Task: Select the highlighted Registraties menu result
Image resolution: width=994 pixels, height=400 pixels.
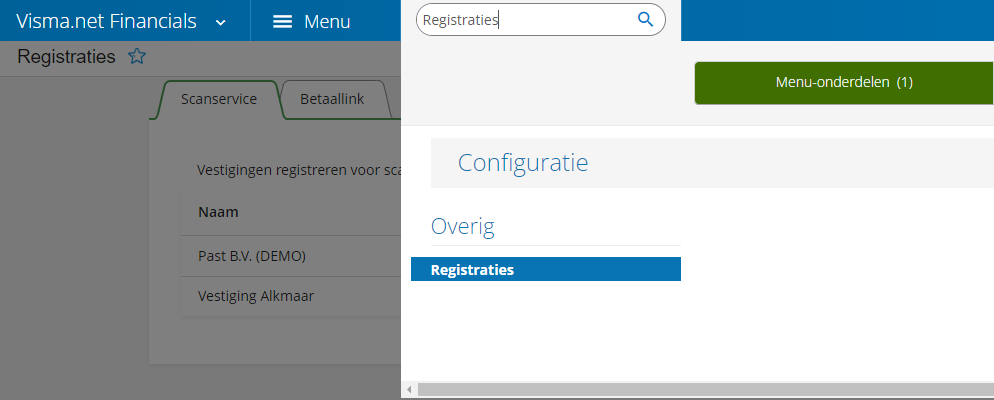Action: (546, 269)
